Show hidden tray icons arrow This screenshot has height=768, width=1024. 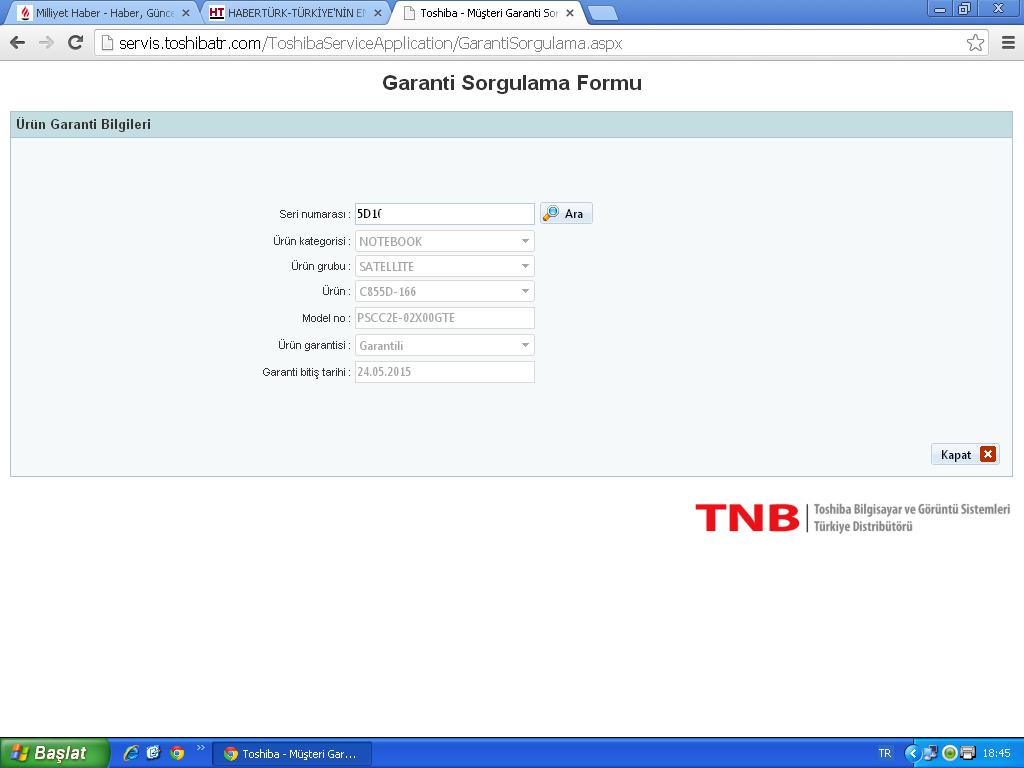(911, 753)
